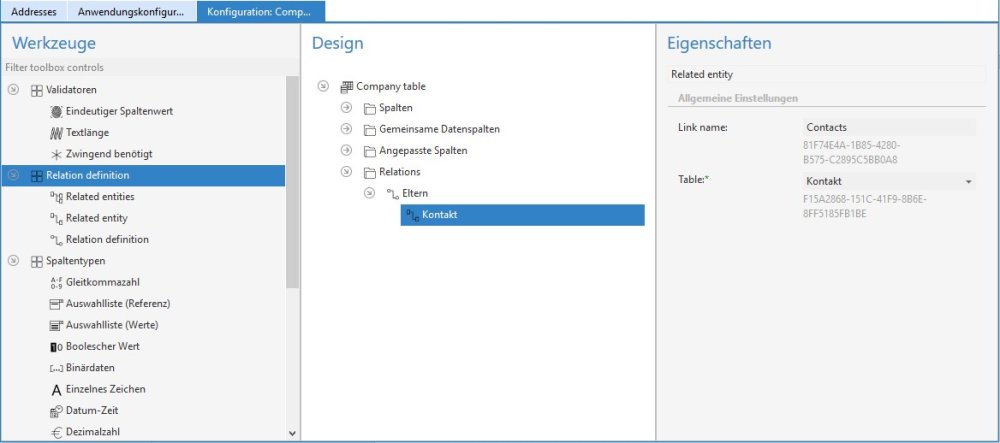Click the Link name field containing Contacts
This screenshot has width=1000, height=443.
(888, 128)
